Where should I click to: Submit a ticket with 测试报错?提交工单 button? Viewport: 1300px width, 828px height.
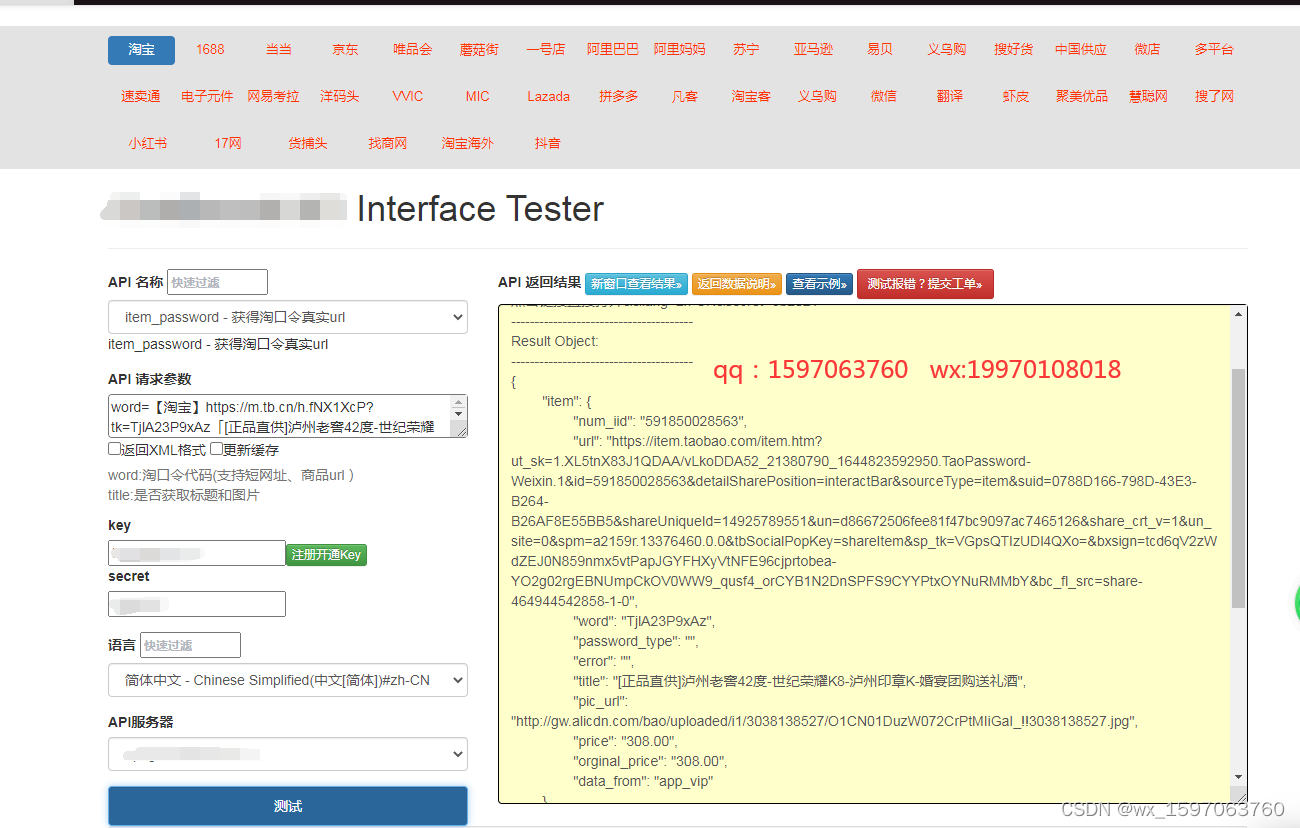pos(925,284)
